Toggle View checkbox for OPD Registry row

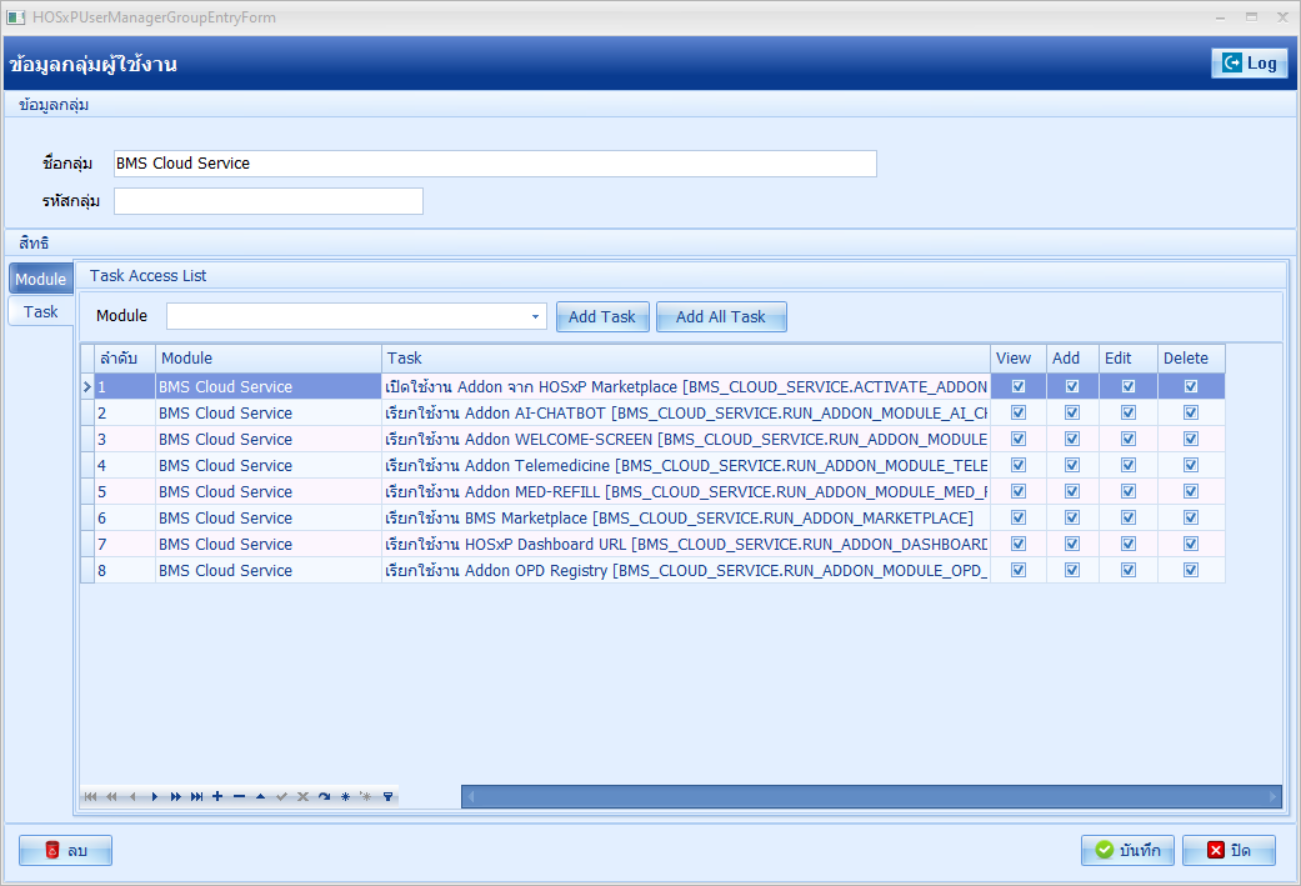(x=1018, y=570)
